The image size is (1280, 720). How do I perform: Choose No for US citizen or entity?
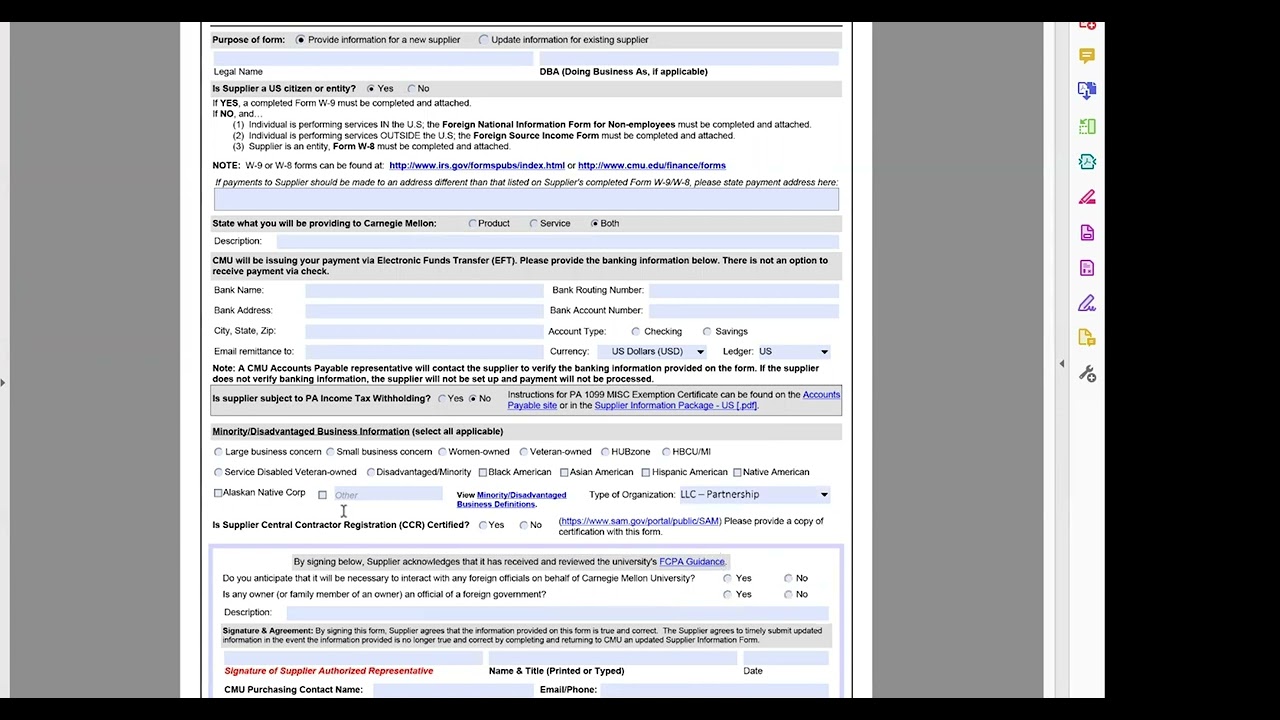pyautogui.click(x=411, y=89)
